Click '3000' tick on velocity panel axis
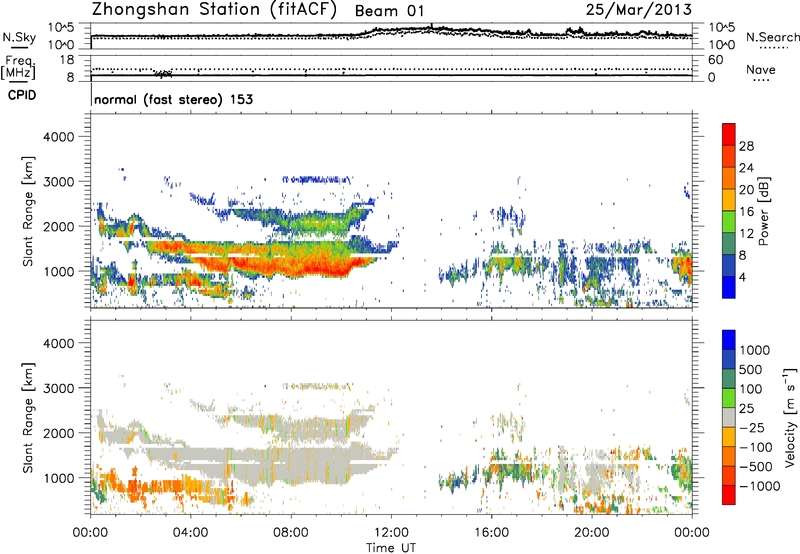 click(59, 388)
